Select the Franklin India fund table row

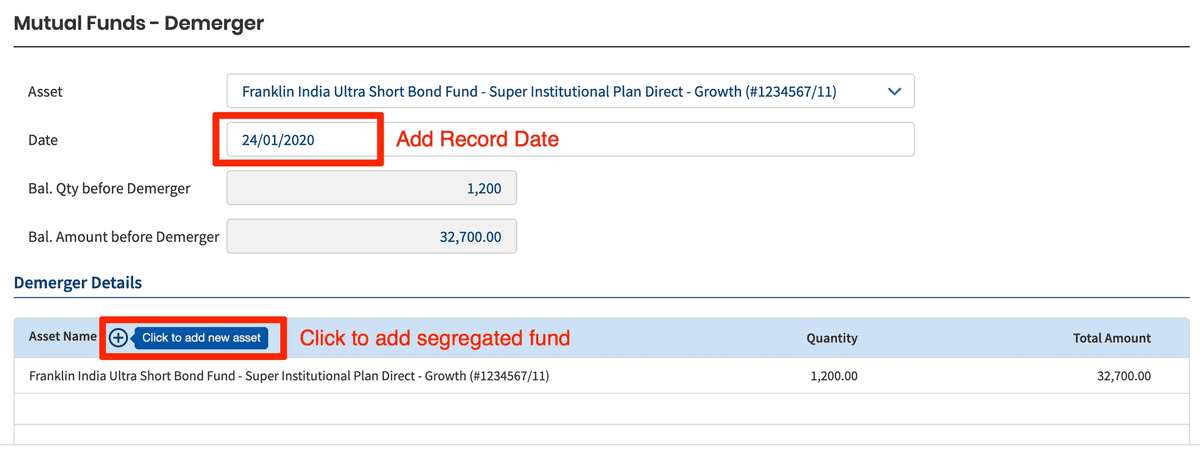point(290,376)
